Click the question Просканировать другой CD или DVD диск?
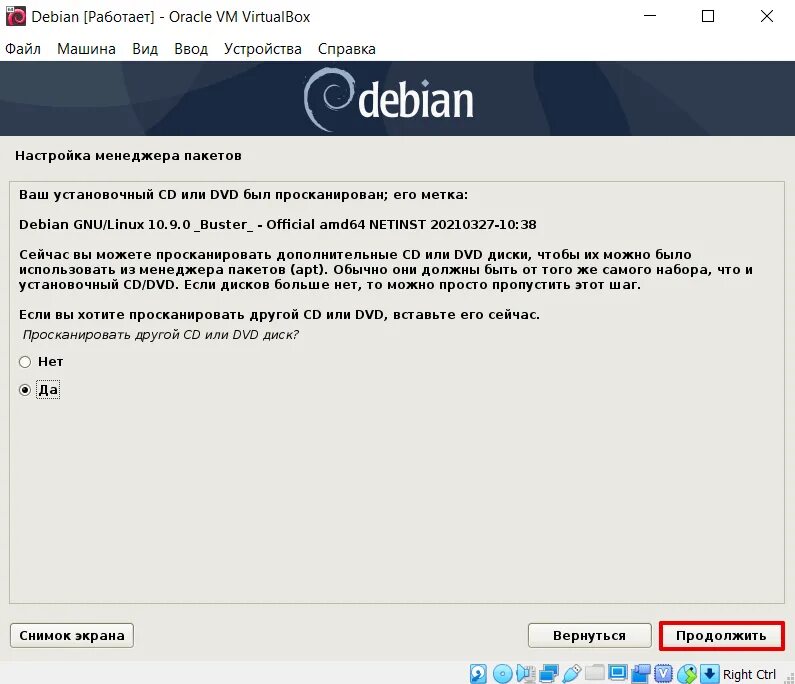The image size is (795, 684). (x=161, y=335)
